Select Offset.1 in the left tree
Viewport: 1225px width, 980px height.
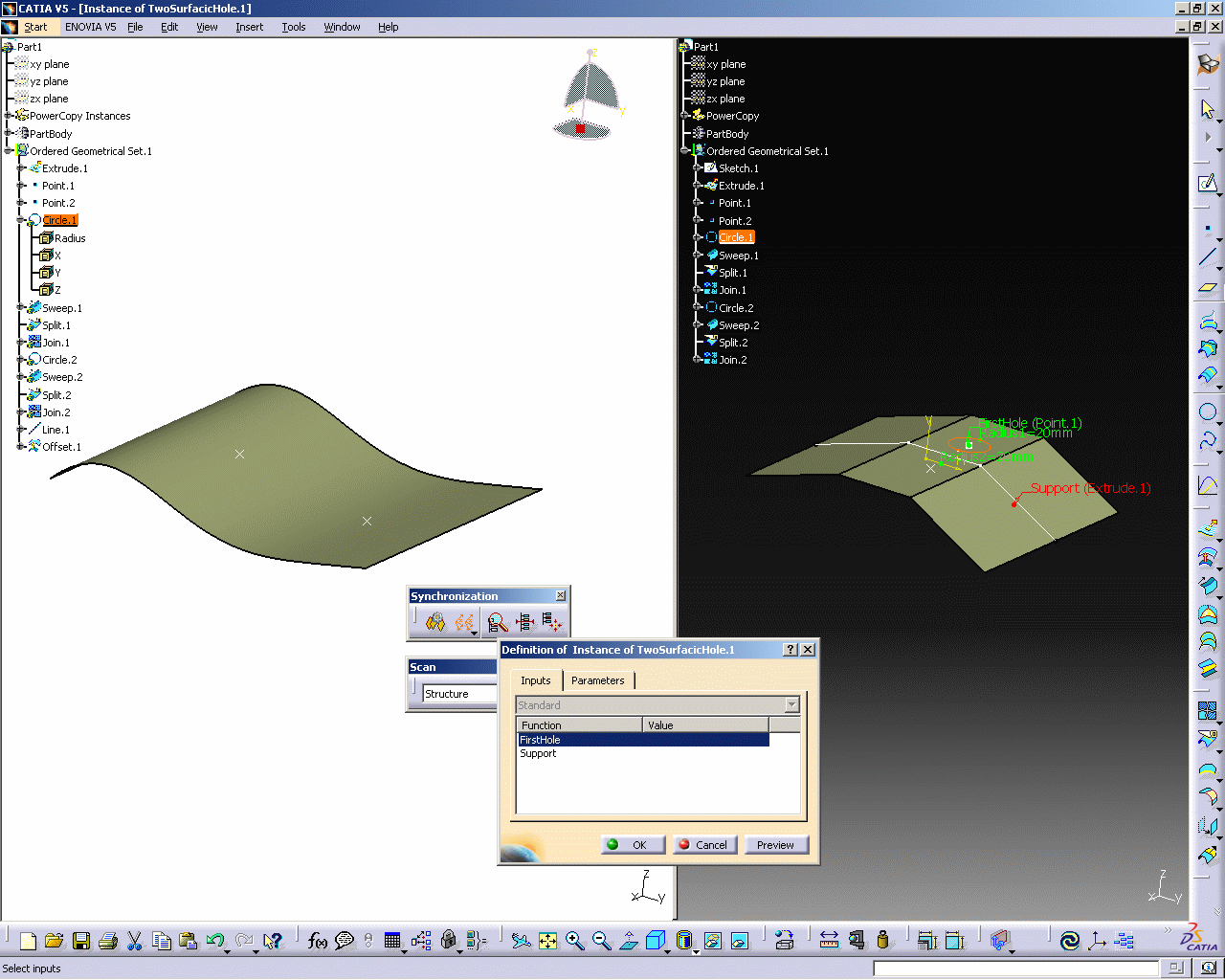pos(61,447)
